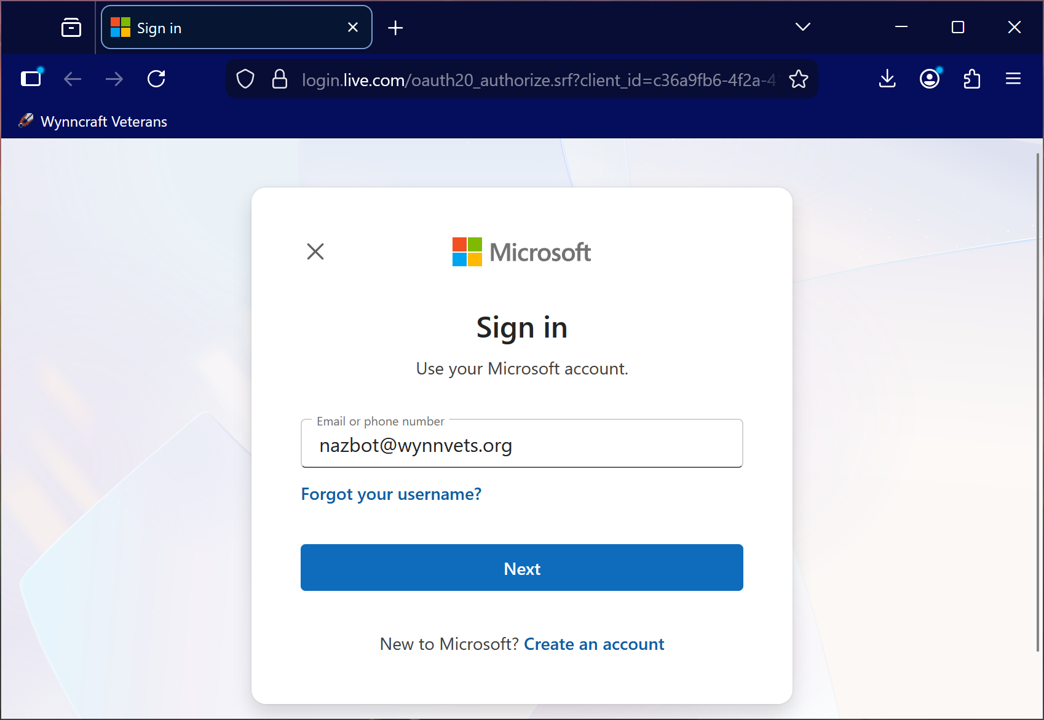Click the email or phone number field
This screenshot has height=720, width=1044.
[521, 443]
